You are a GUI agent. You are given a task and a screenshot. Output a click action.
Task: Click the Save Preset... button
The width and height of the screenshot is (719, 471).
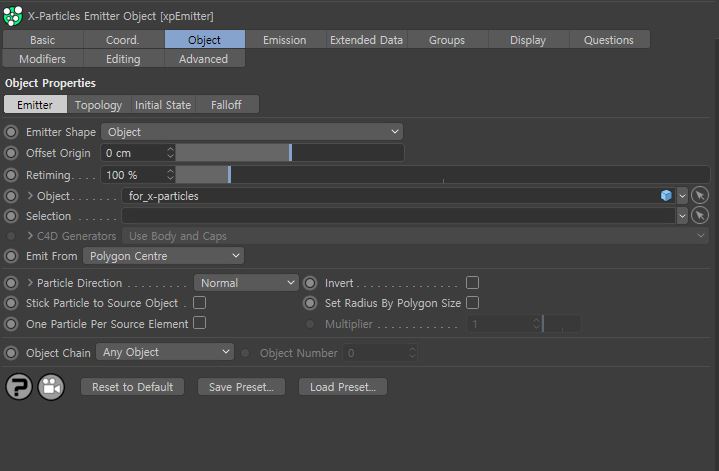click(x=241, y=387)
